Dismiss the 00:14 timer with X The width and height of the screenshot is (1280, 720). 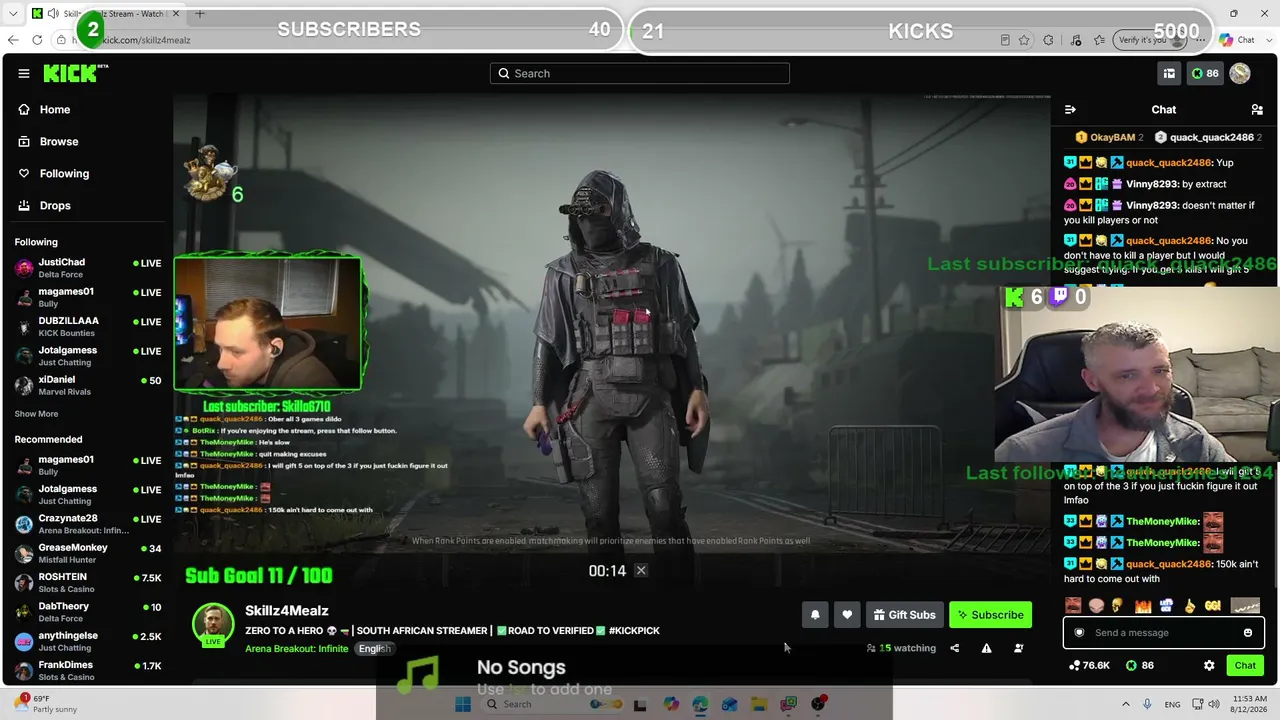[x=641, y=570]
